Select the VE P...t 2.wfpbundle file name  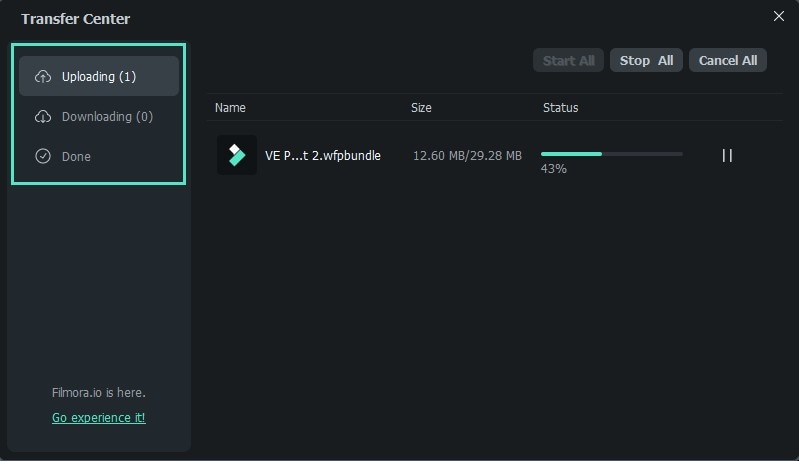(322, 156)
